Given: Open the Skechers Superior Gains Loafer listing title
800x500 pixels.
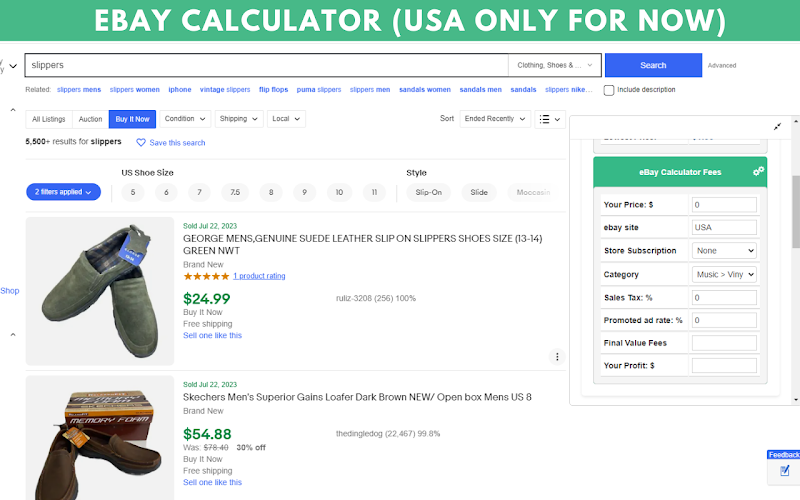Looking at the screenshot, I should [x=357, y=397].
